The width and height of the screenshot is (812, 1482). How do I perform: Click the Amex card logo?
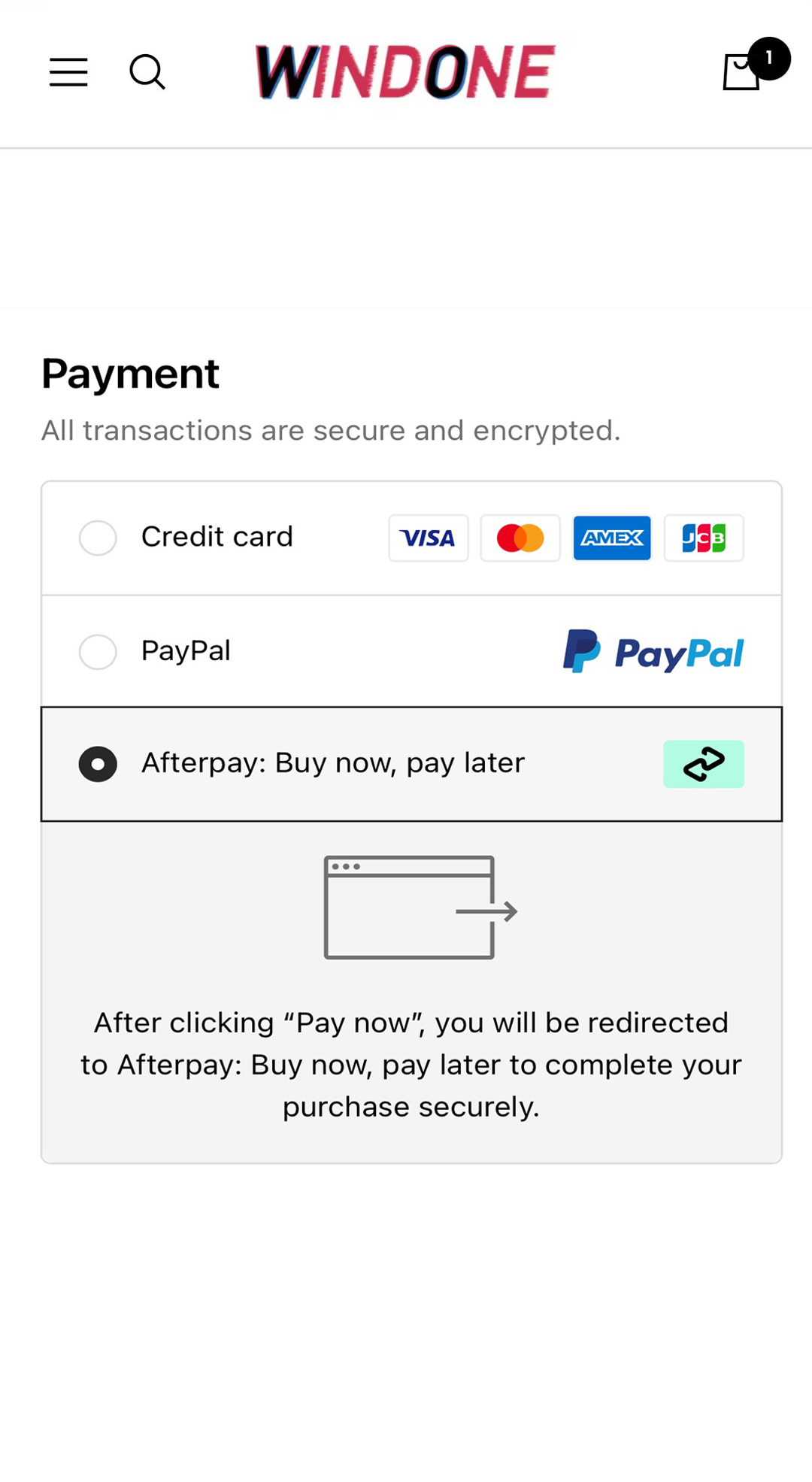click(x=612, y=538)
